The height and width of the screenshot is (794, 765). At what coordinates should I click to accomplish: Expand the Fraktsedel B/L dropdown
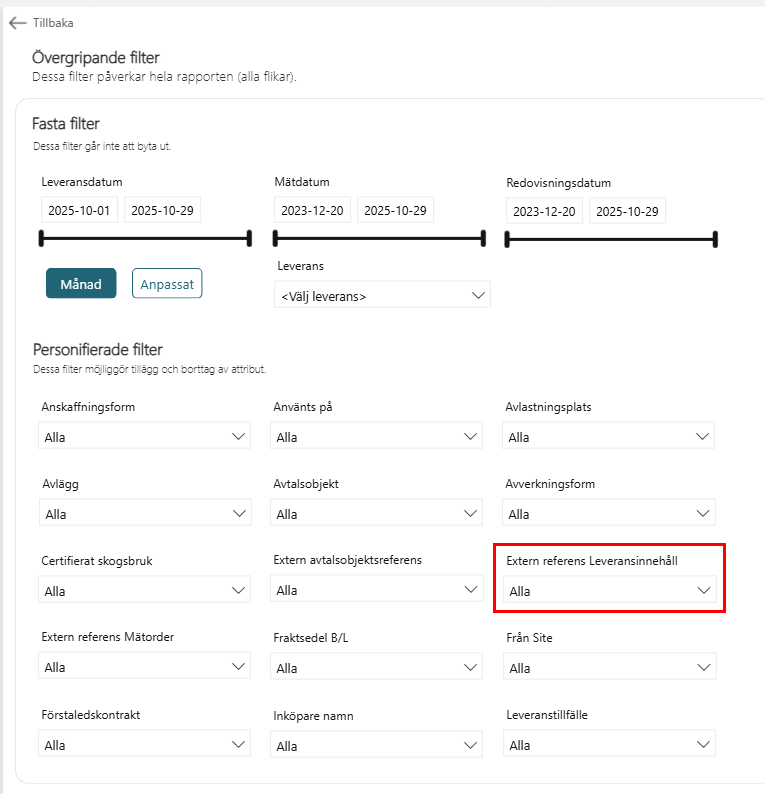tap(376, 668)
